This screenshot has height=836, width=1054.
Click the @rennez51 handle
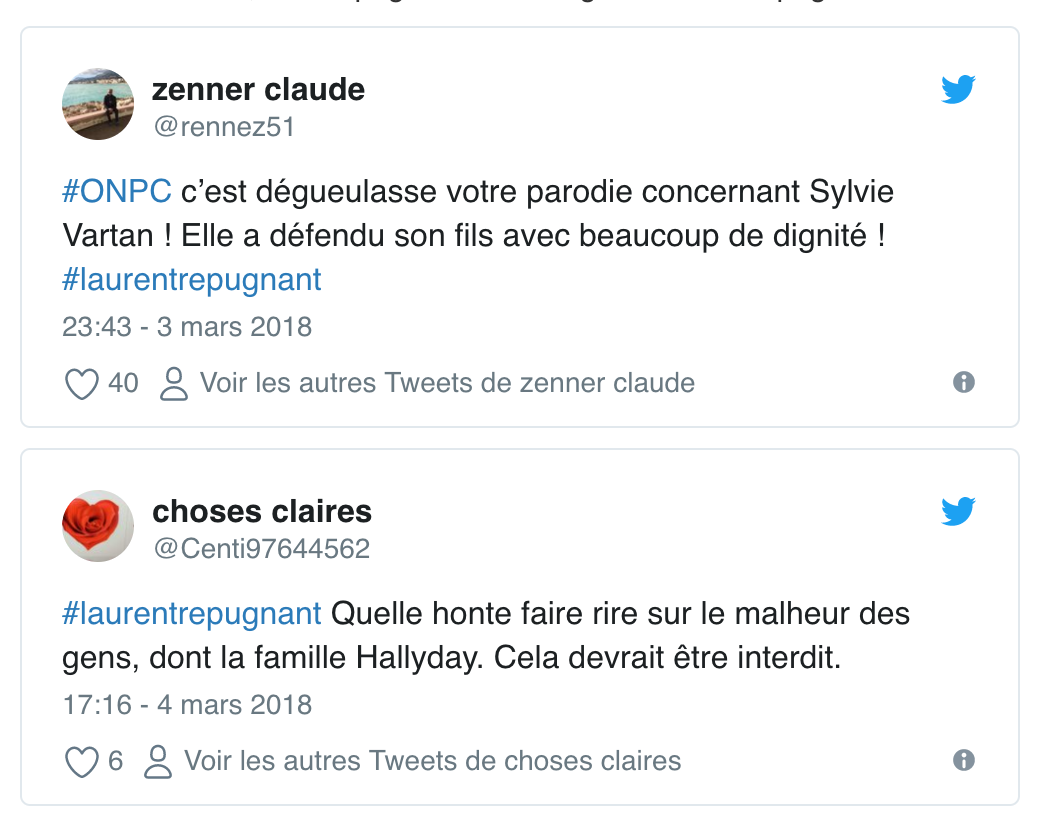click(223, 127)
